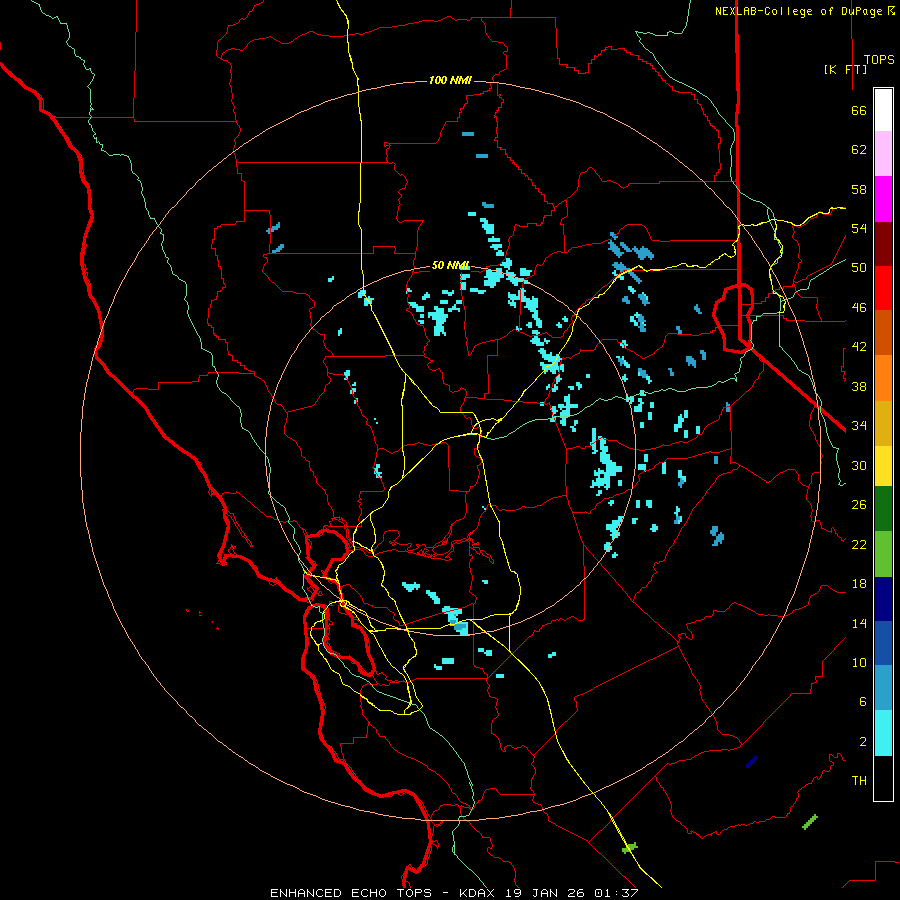Viewport: 900px width, 900px height.
Task: Click the '[K FT]' legend unit label
Action: coord(845,69)
